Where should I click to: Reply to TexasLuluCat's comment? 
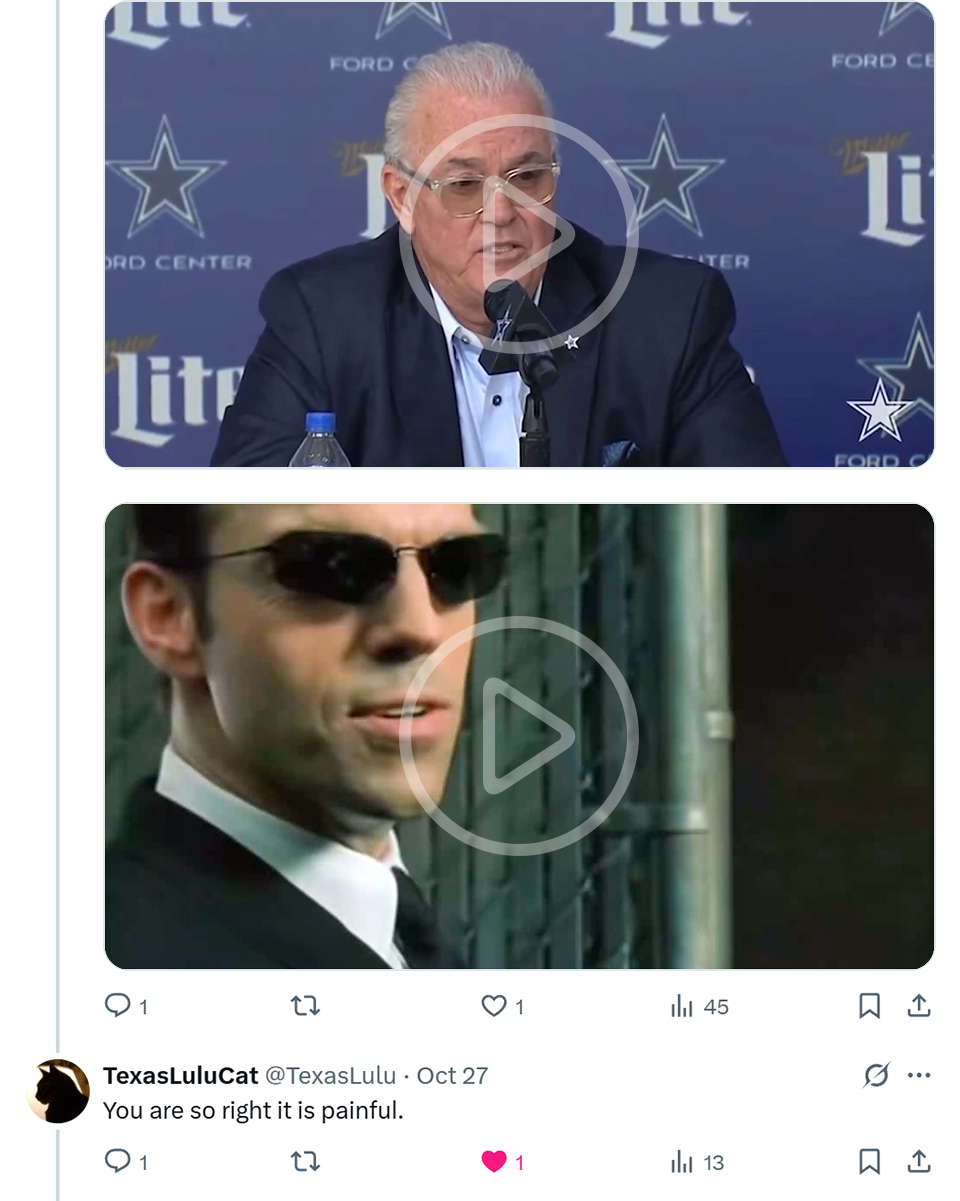[118, 1161]
